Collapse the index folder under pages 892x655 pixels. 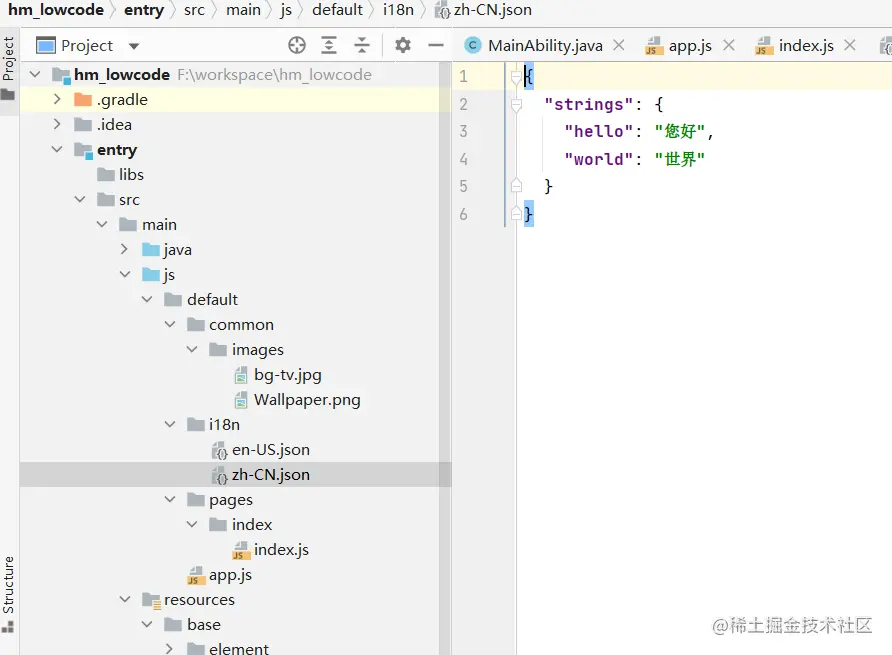click(x=192, y=525)
